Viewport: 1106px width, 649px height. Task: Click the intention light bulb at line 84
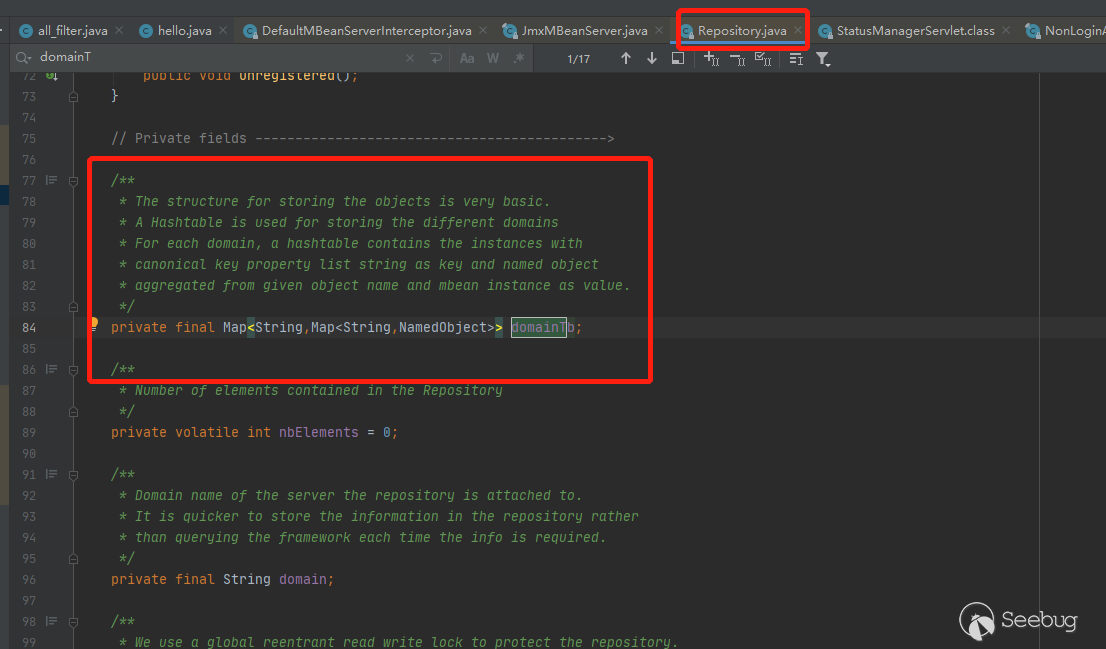(x=94, y=324)
